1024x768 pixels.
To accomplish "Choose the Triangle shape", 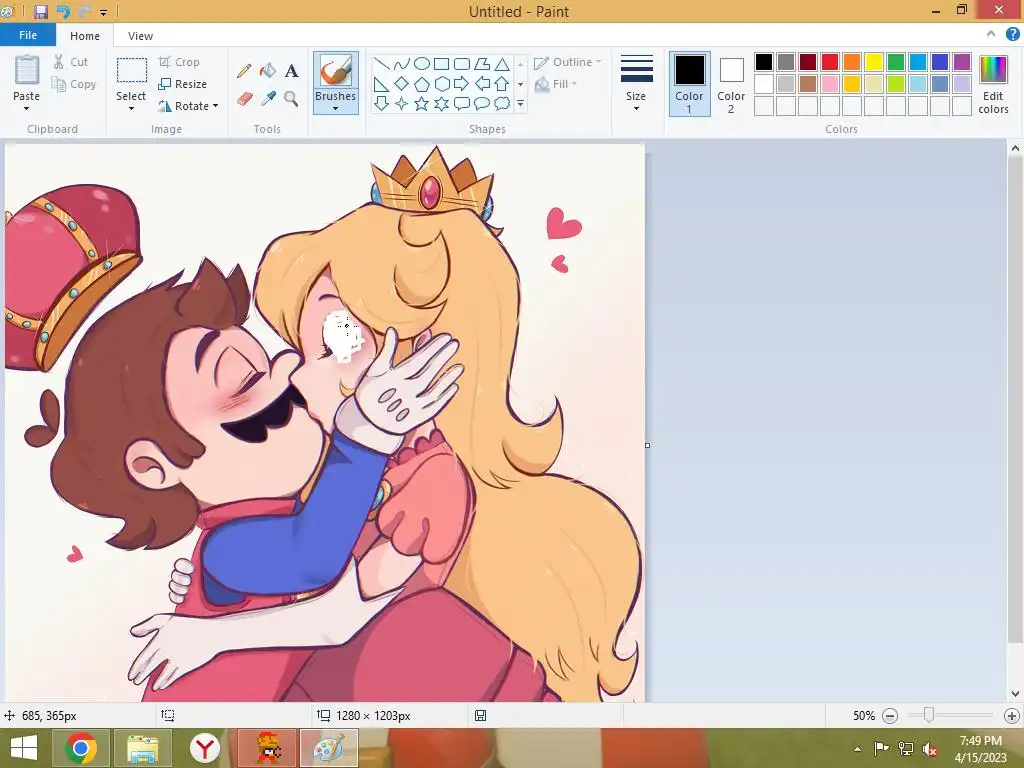I will point(502,63).
